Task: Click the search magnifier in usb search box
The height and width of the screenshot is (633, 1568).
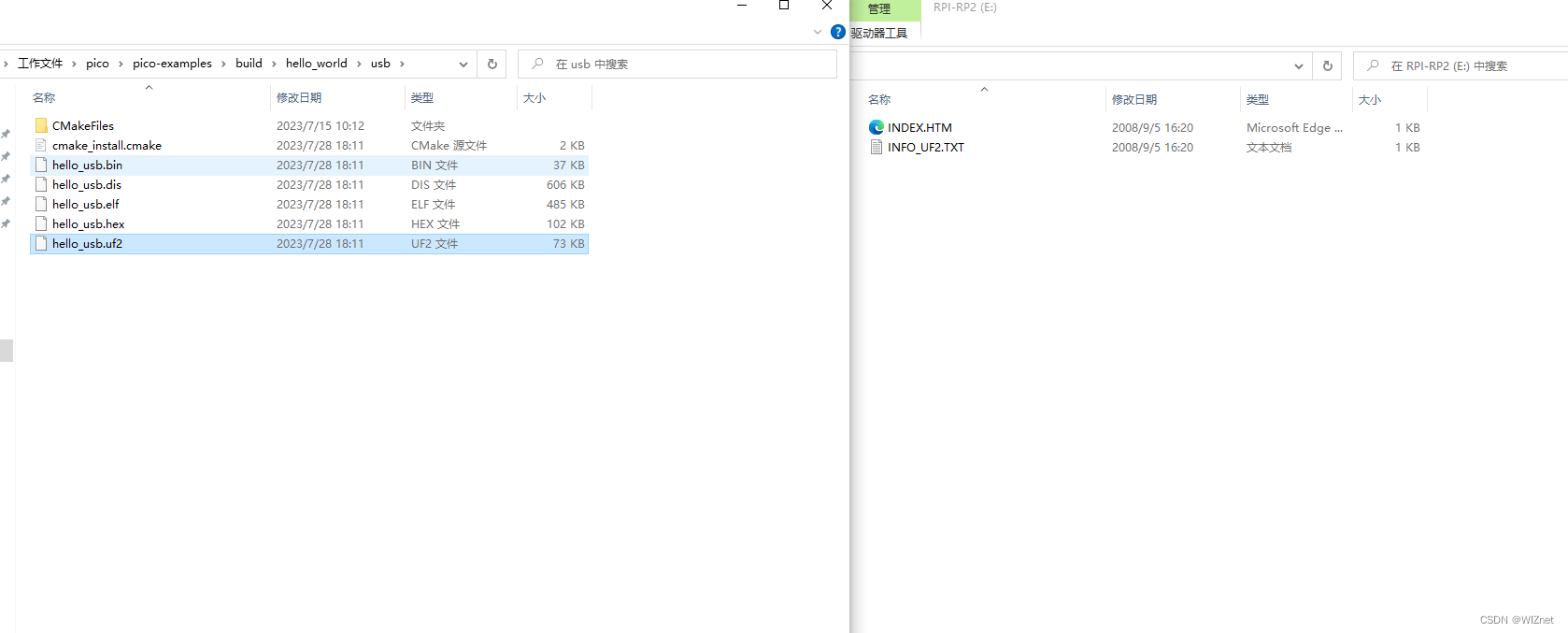Action: (x=537, y=64)
